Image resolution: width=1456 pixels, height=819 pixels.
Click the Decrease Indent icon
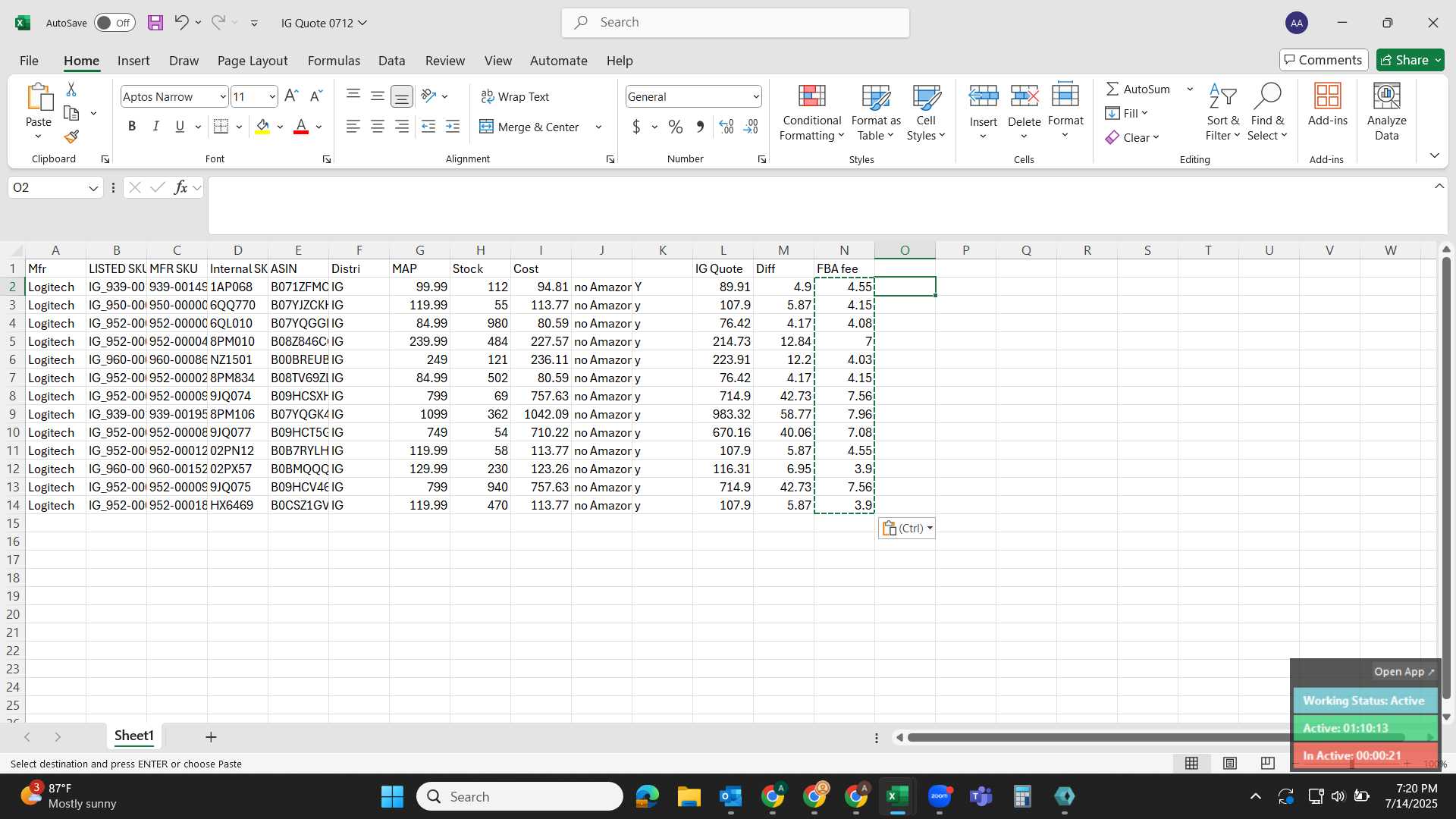[x=428, y=127]
